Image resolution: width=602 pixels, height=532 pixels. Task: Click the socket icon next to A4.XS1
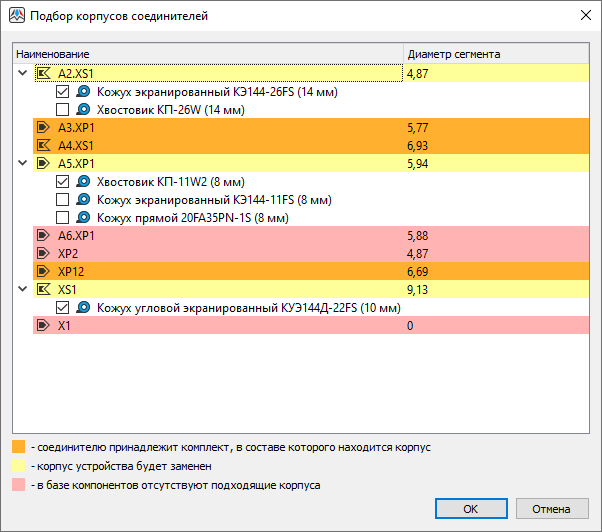(43, 145)
